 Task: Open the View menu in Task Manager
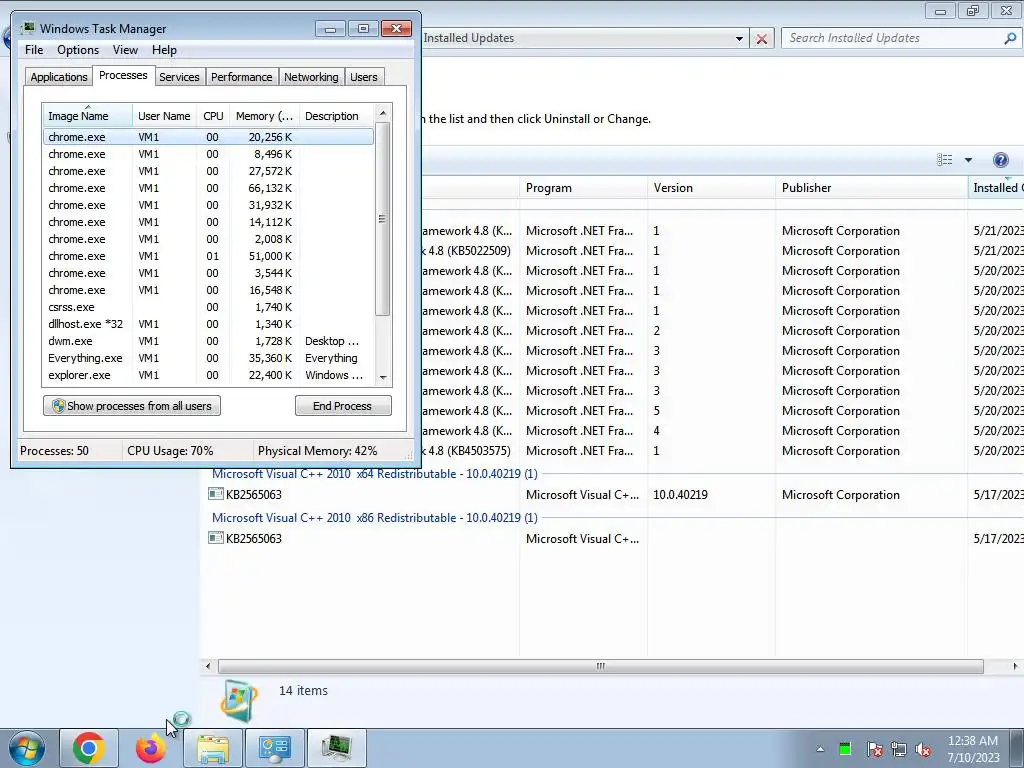pos(125,50)
